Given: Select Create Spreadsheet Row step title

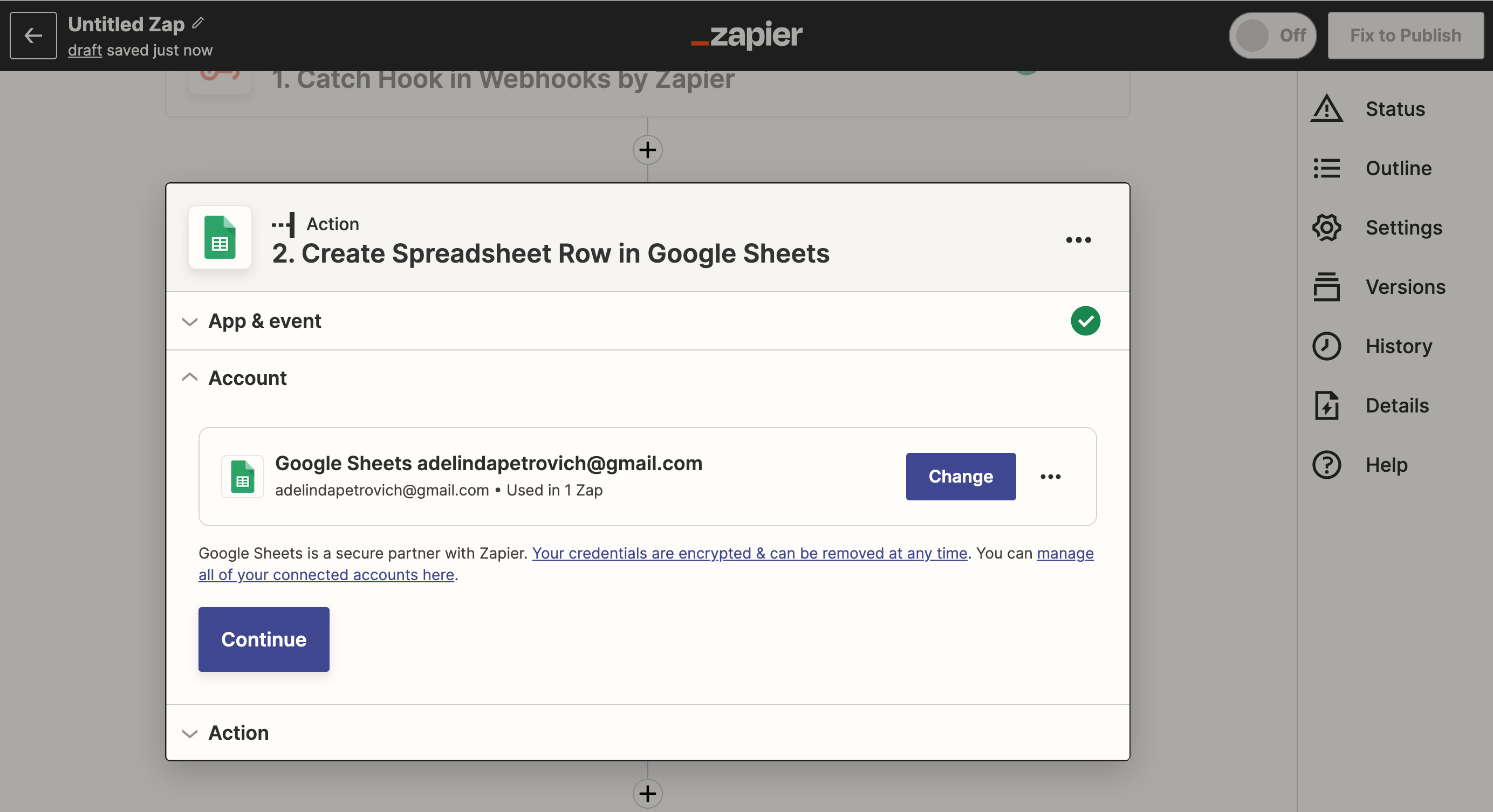Looking at the screenshot, I should click(551, 253).
